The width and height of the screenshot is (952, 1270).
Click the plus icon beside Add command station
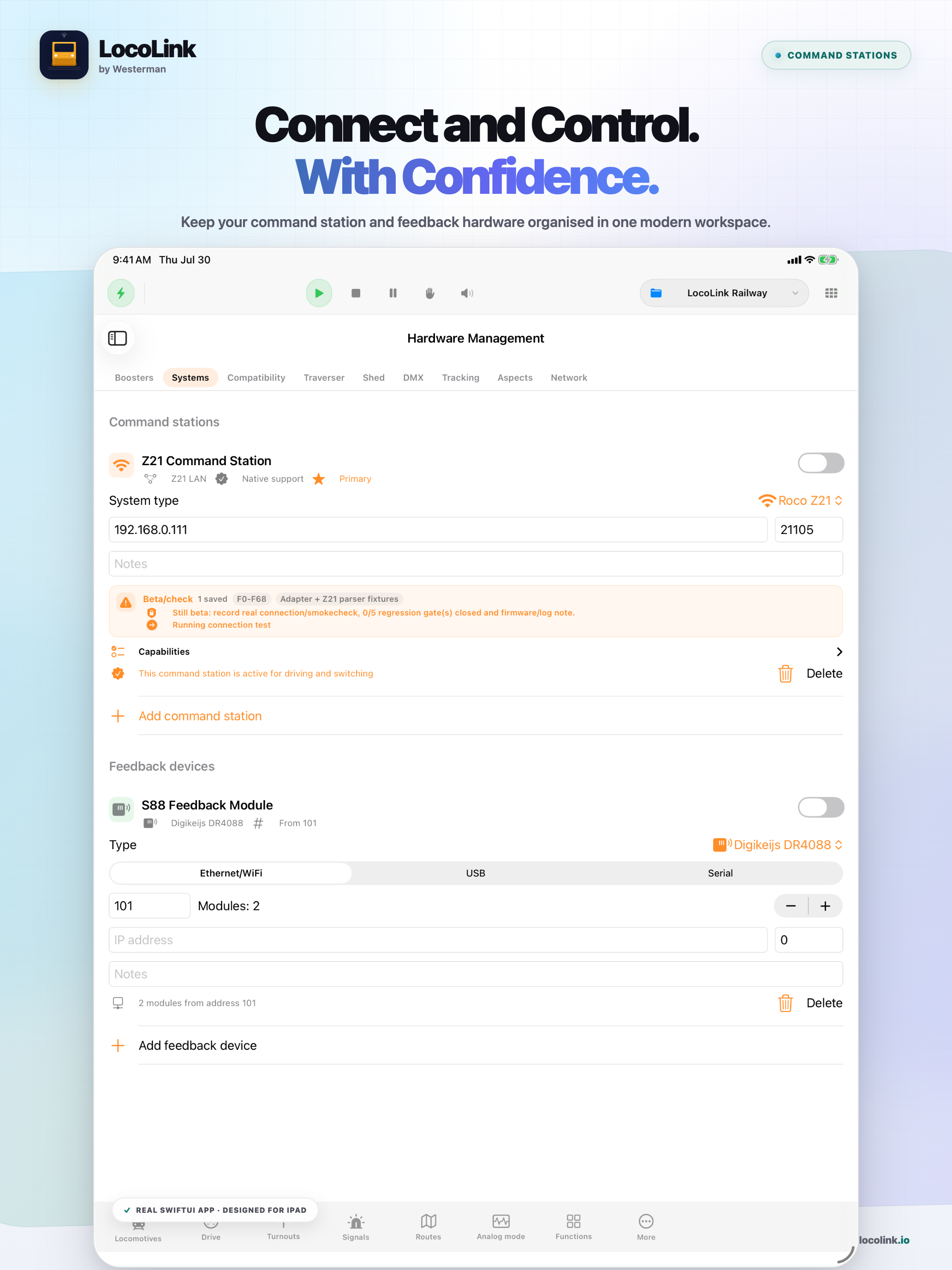click(x=118, y=716)
